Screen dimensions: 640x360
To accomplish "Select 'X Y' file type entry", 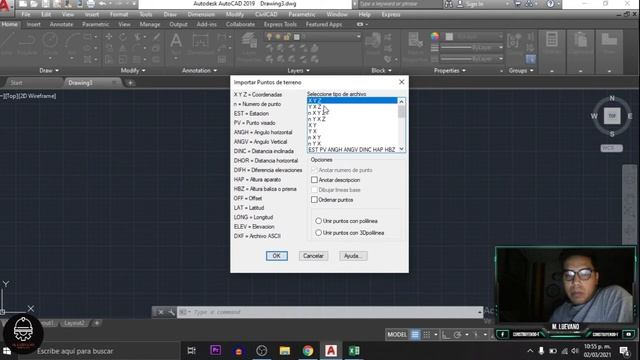I will coord(352,125).
